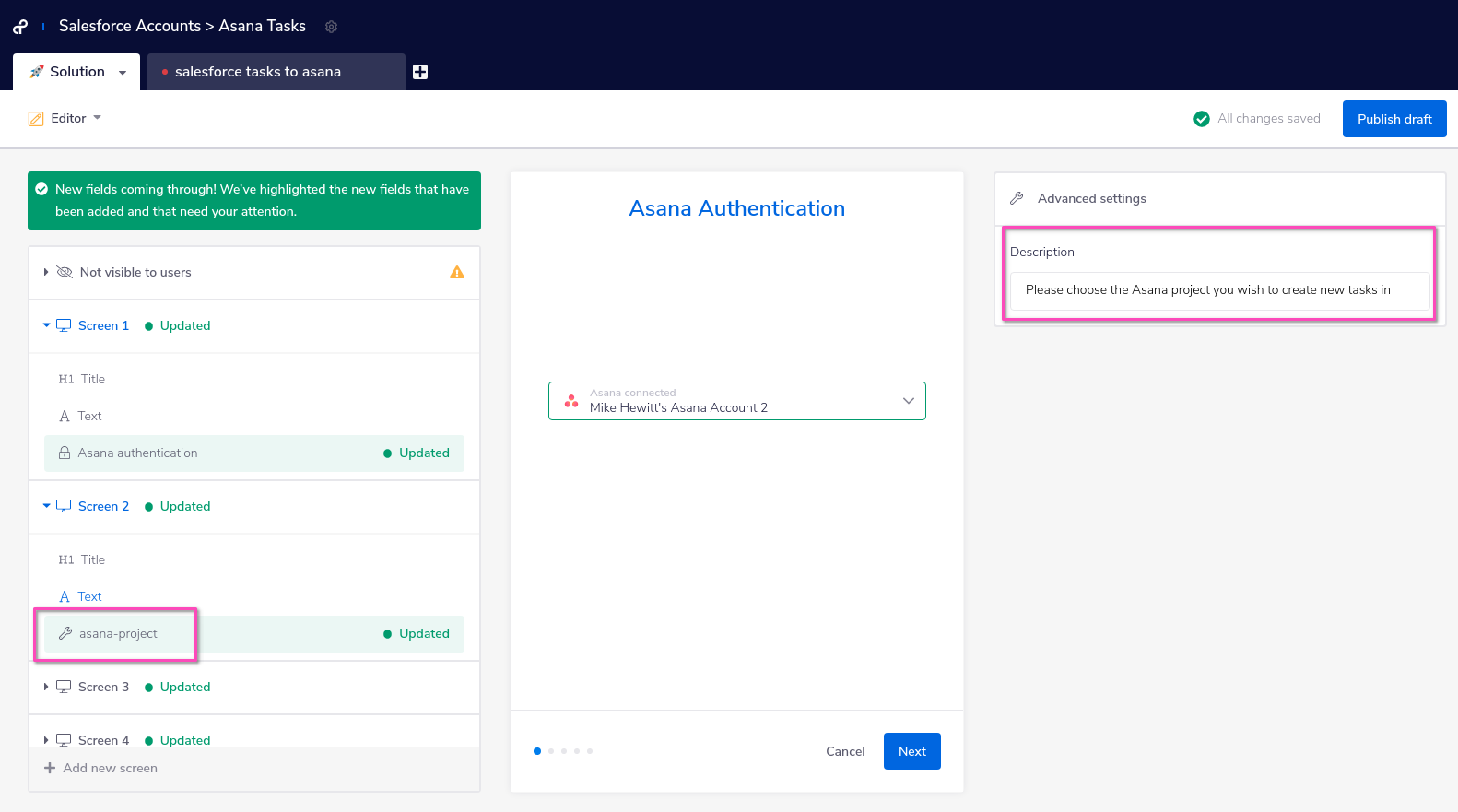The image size is (1458, 812).
Task: Select the asana-project item
Action: [x=254, y=633]
